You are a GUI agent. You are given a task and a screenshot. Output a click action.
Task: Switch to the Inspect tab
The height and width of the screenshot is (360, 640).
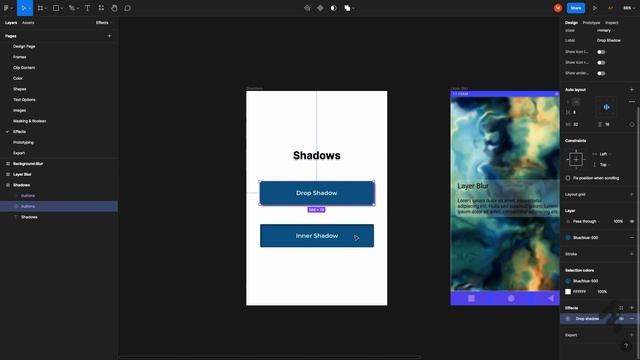(611, 22)
